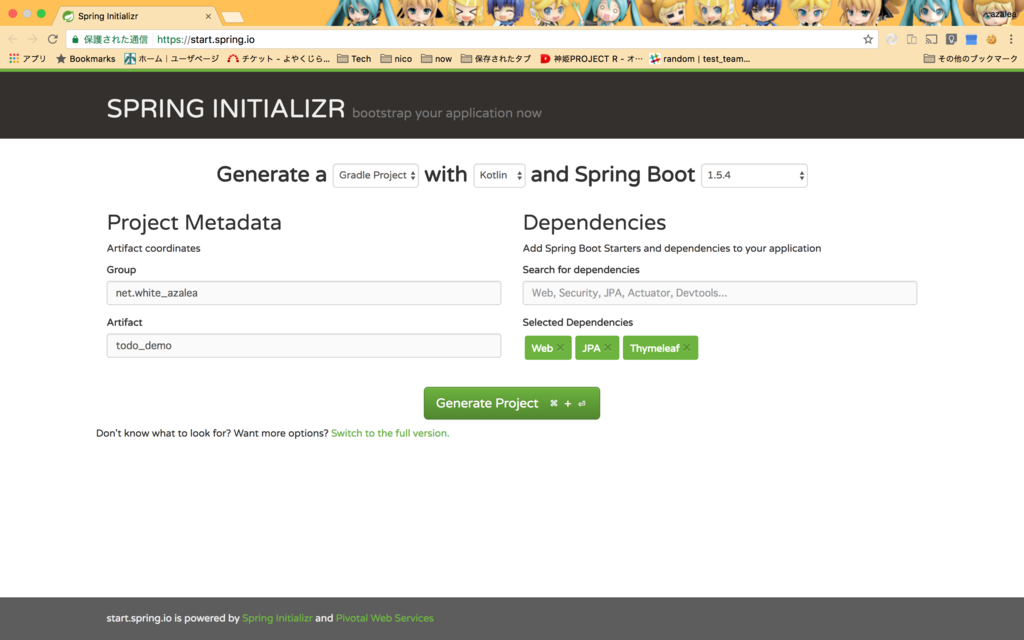The image size is (1024, 640).
Task: Open the Tech bookmarks folder
Action: click(354, 59)
